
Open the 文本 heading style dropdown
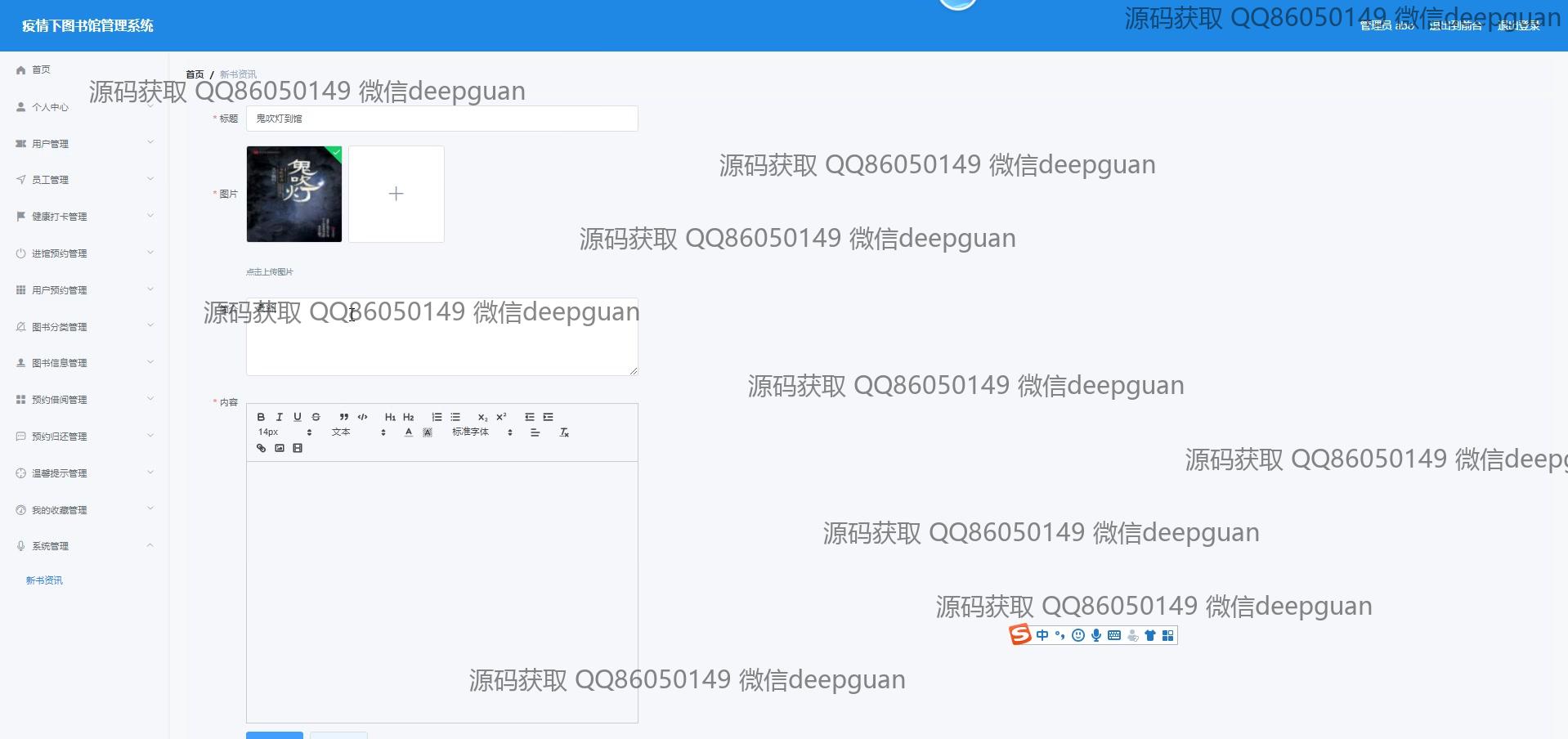358,432
